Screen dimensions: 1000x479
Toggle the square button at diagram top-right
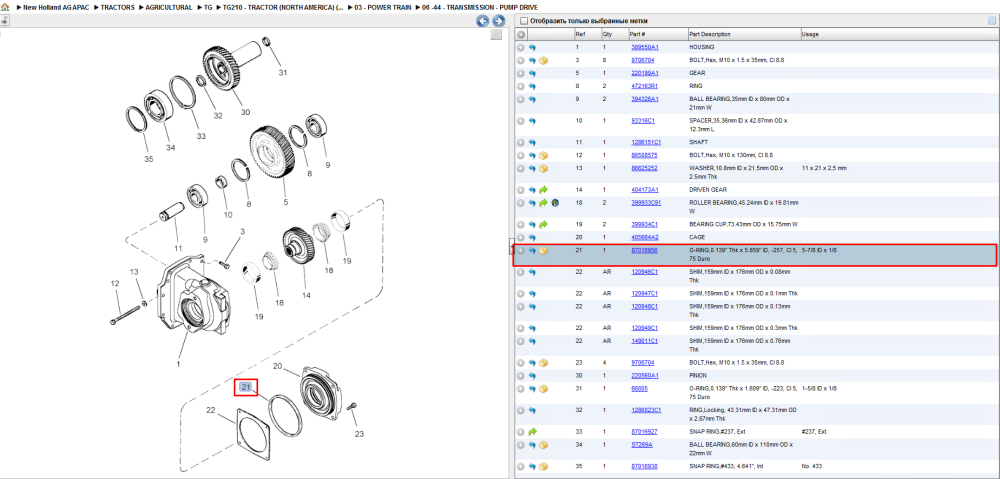click(x=496, y=36)
